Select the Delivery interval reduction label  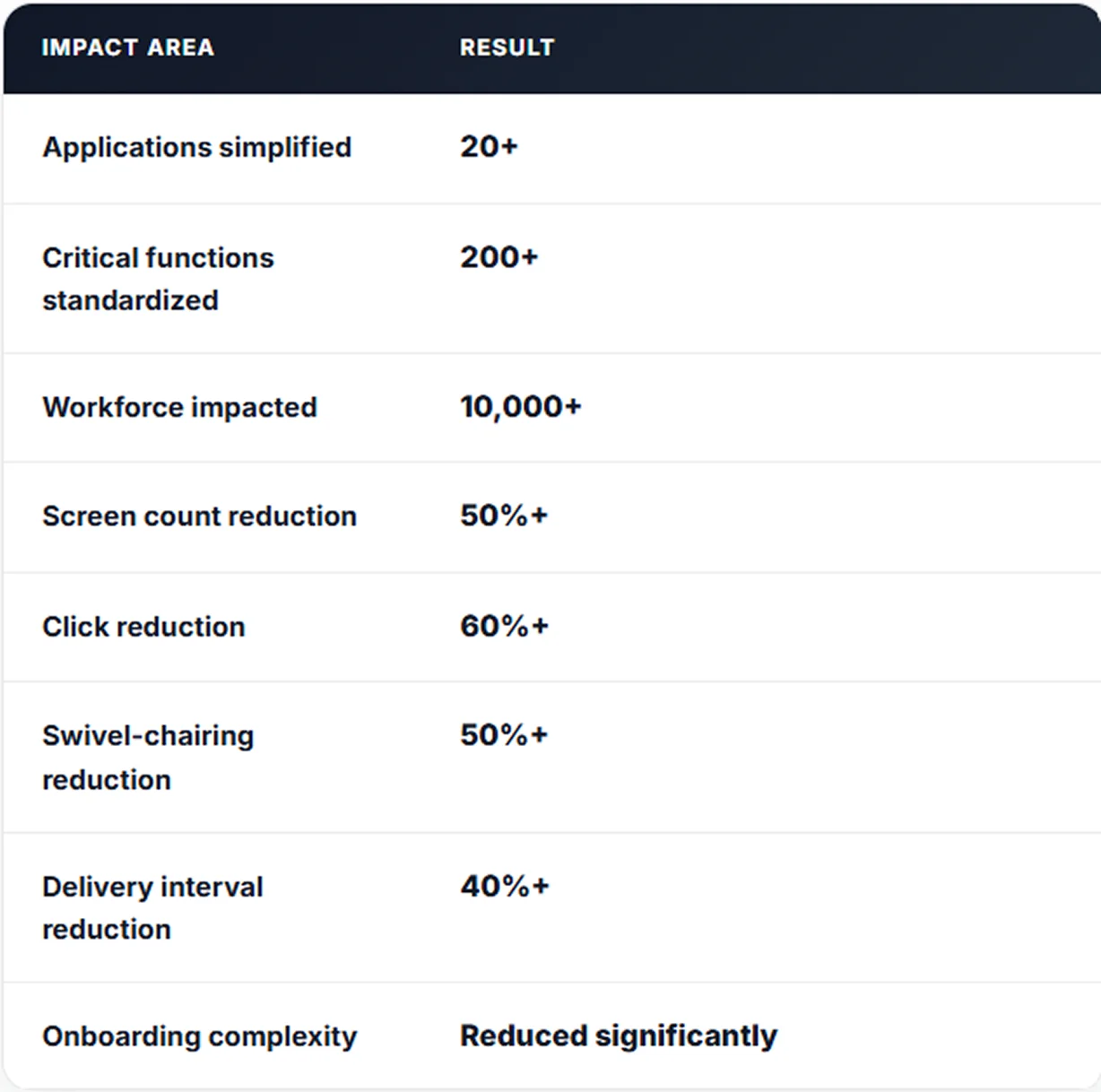tap(152, 908)
